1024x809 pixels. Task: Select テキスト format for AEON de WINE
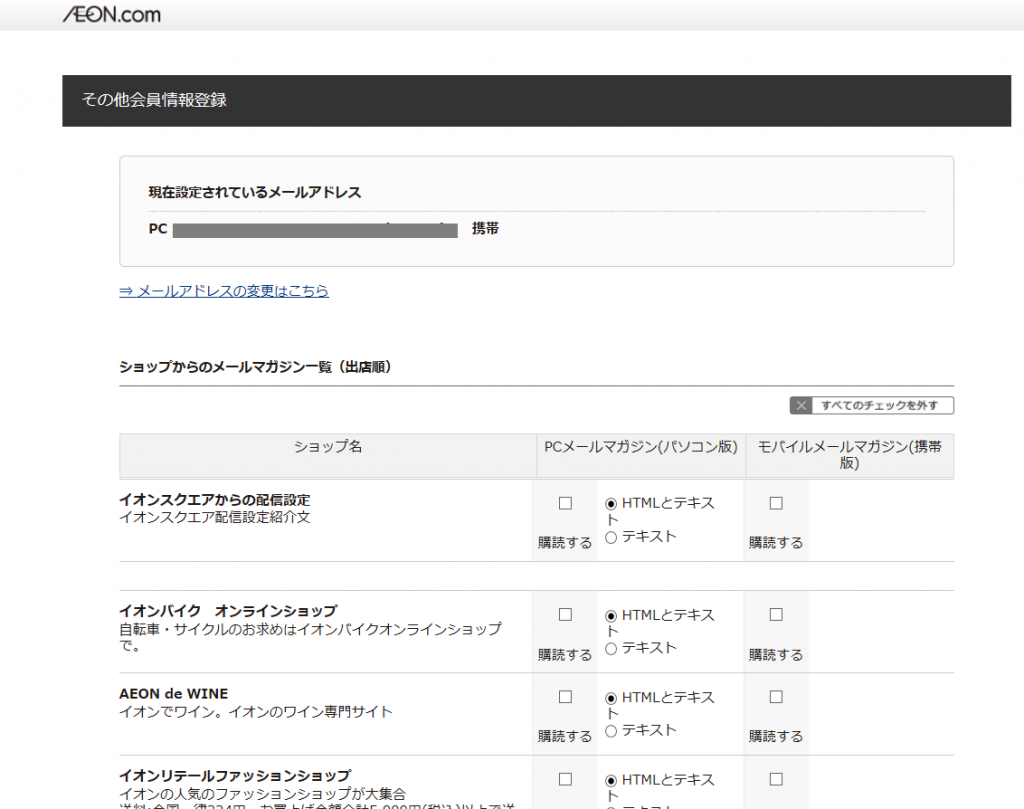tap(611, 731)
